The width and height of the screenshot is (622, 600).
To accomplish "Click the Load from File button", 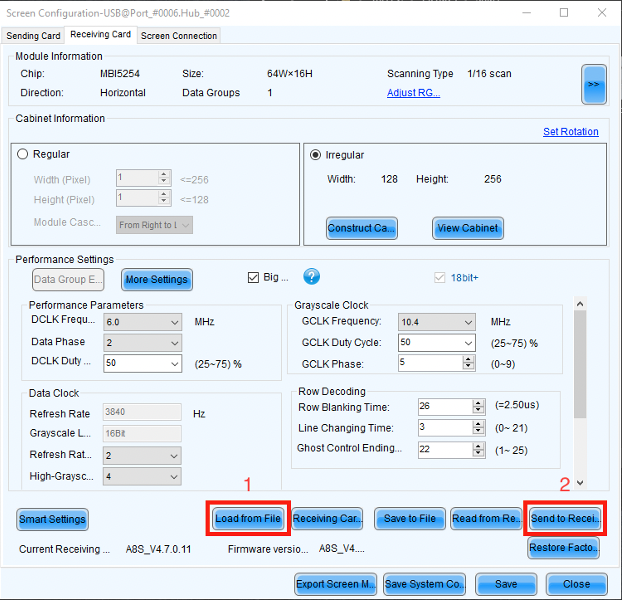I will pyautogui.click(x=248, y=518).
